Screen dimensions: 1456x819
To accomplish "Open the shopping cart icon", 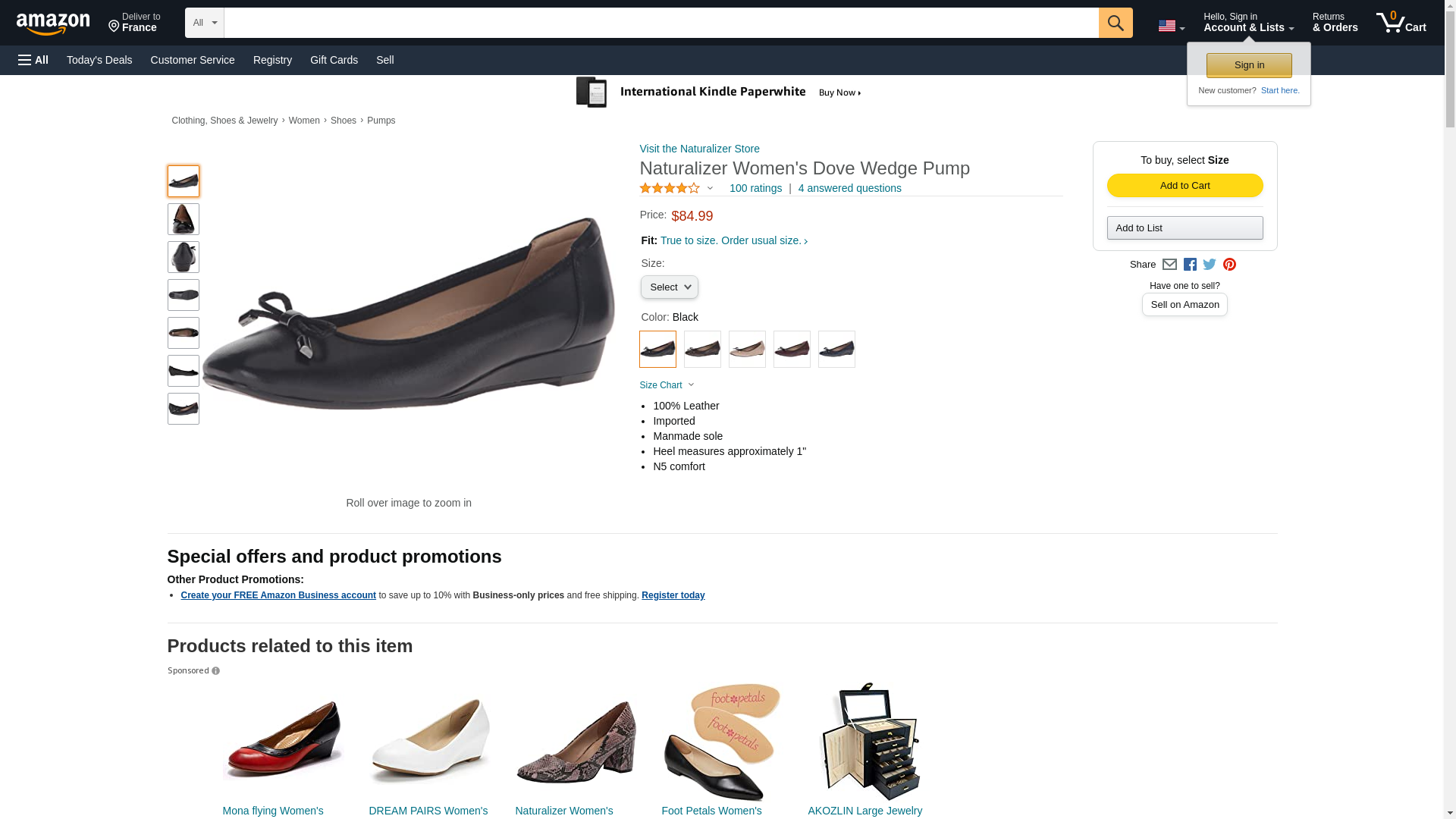I will [x=1400, y=23].
